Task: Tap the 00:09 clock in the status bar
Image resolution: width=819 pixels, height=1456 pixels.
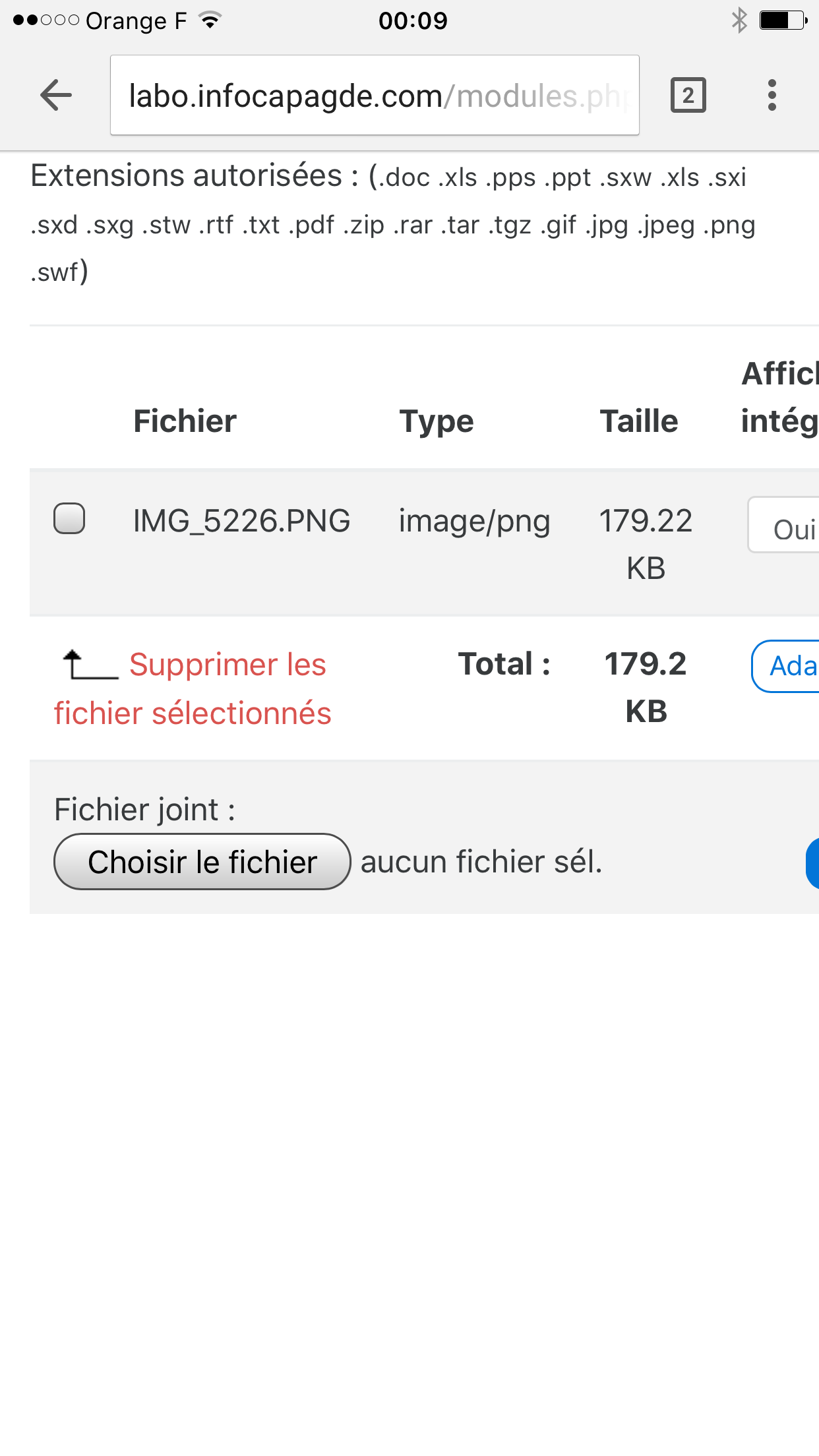Action: (413, 20)
